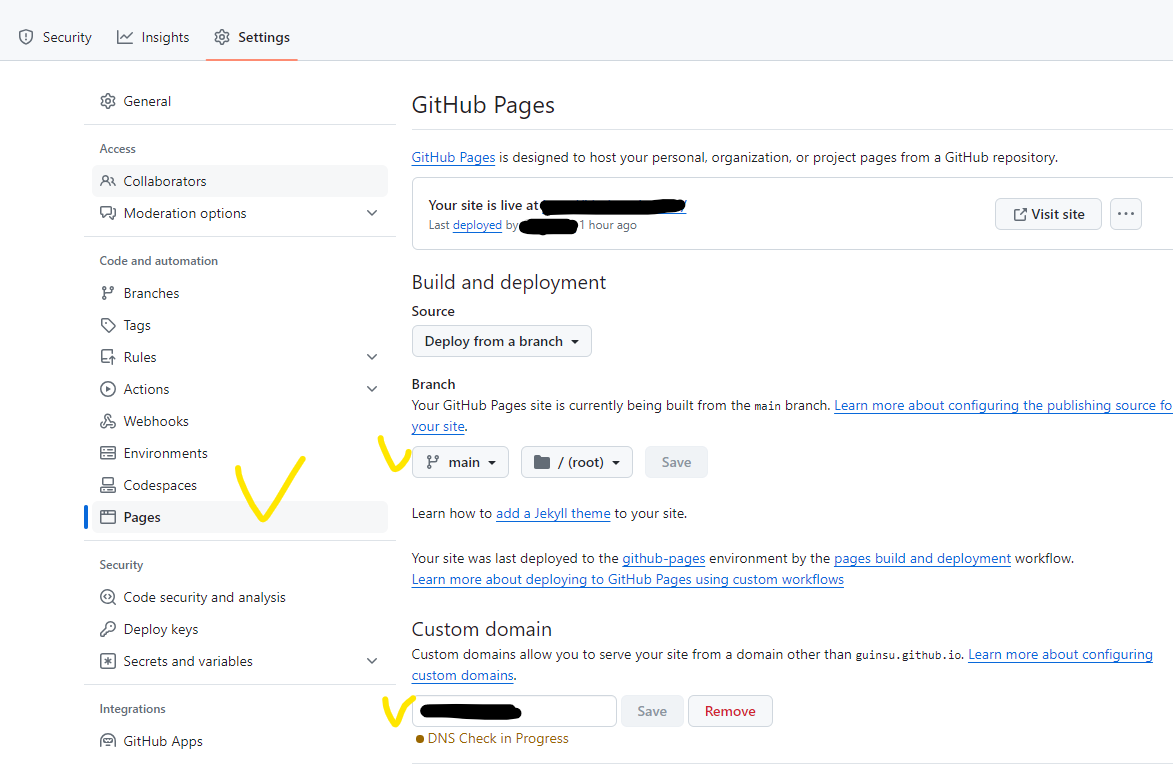Expand the Actions section chevron
This screenshot has width=1173, height=764.
[372, 389]
